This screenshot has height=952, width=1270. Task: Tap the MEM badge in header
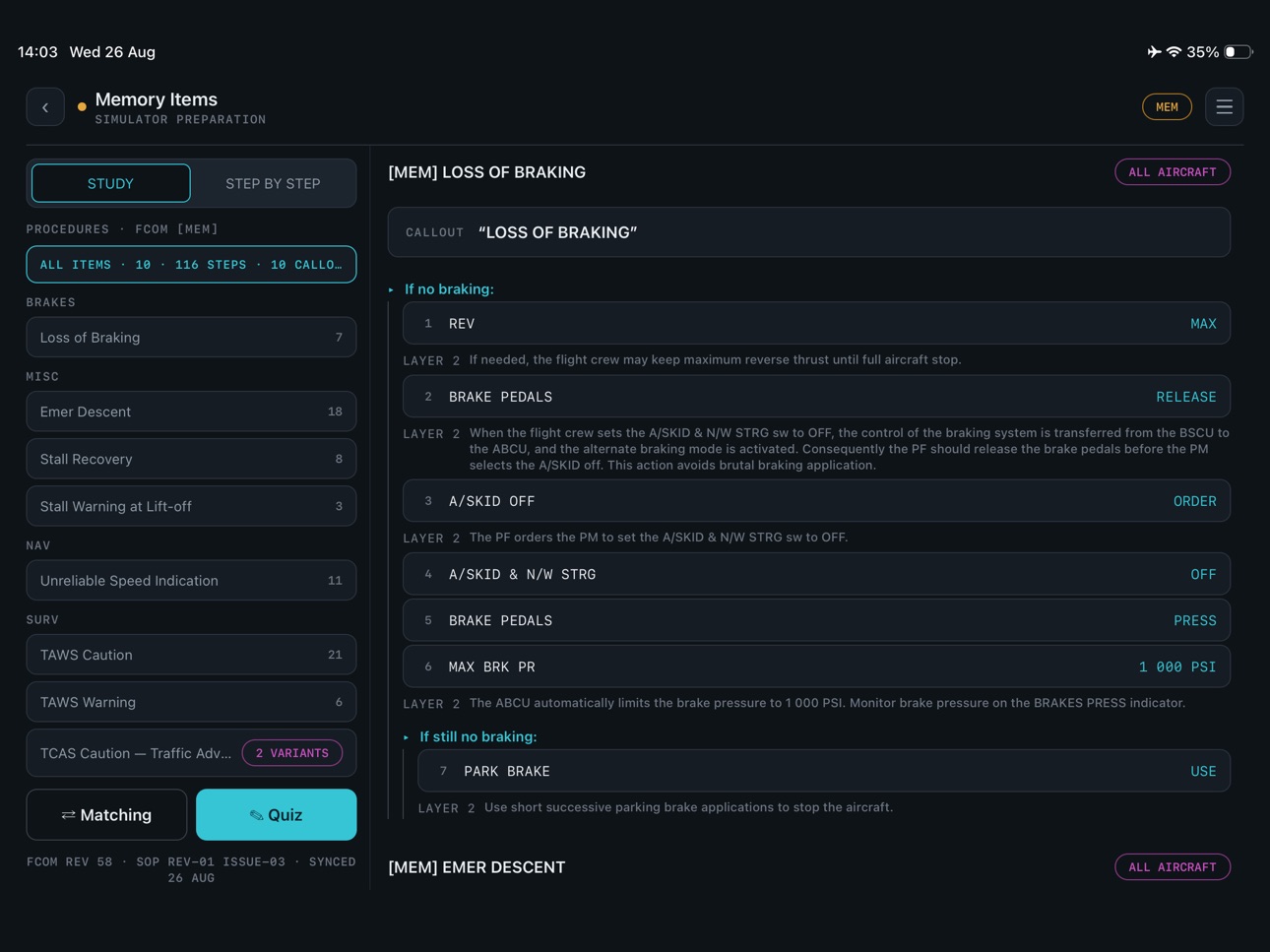coord(1167,107)
